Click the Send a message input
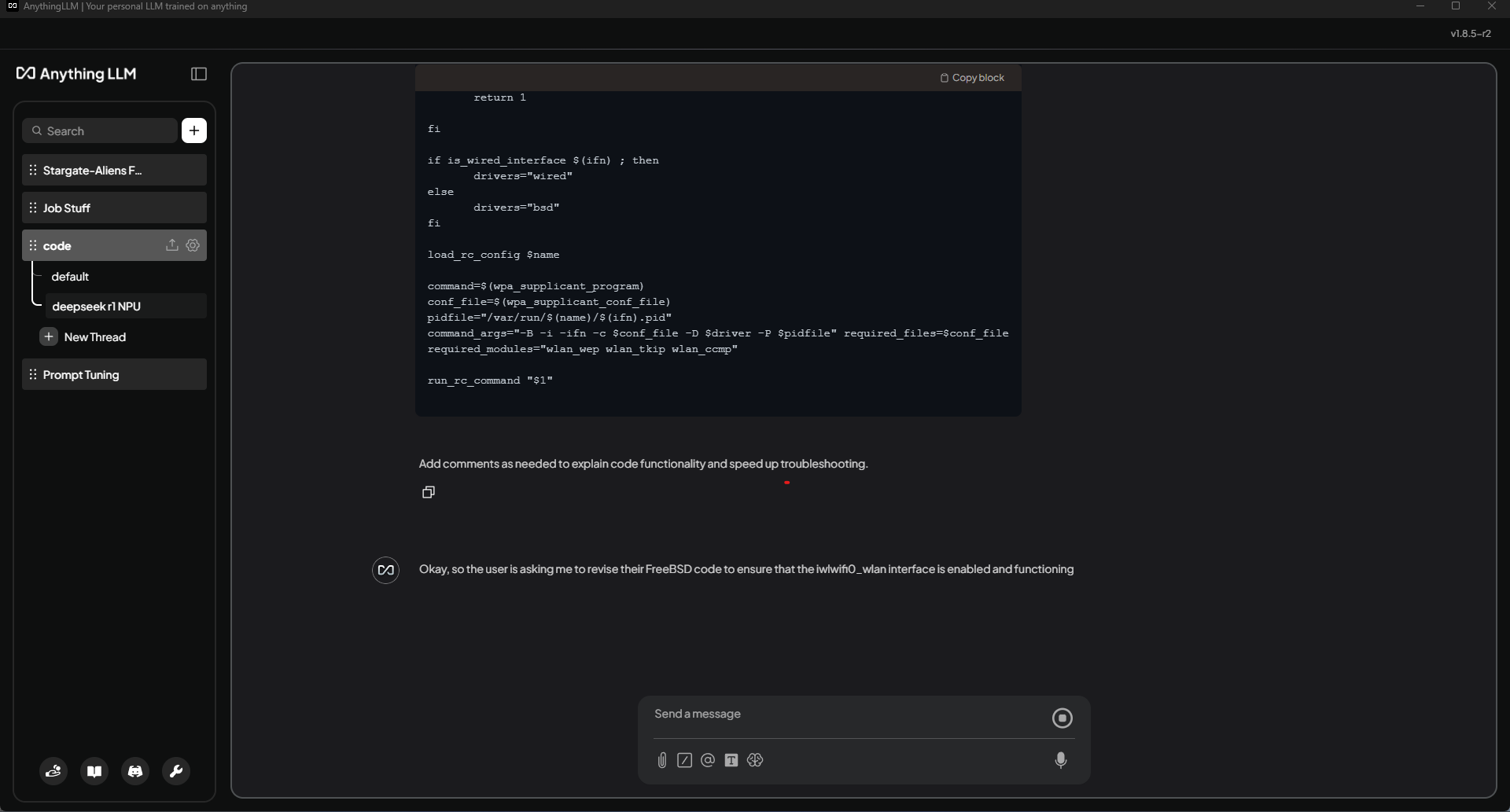 tap(848, 714)
